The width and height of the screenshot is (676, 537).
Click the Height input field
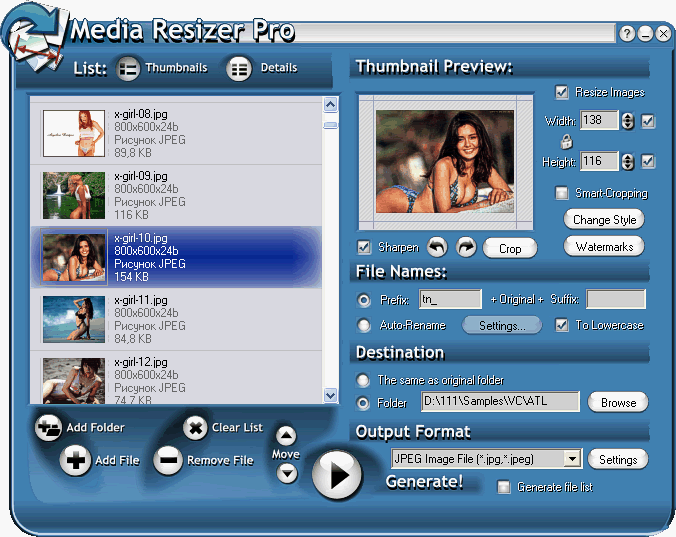(x=599, y=161)
